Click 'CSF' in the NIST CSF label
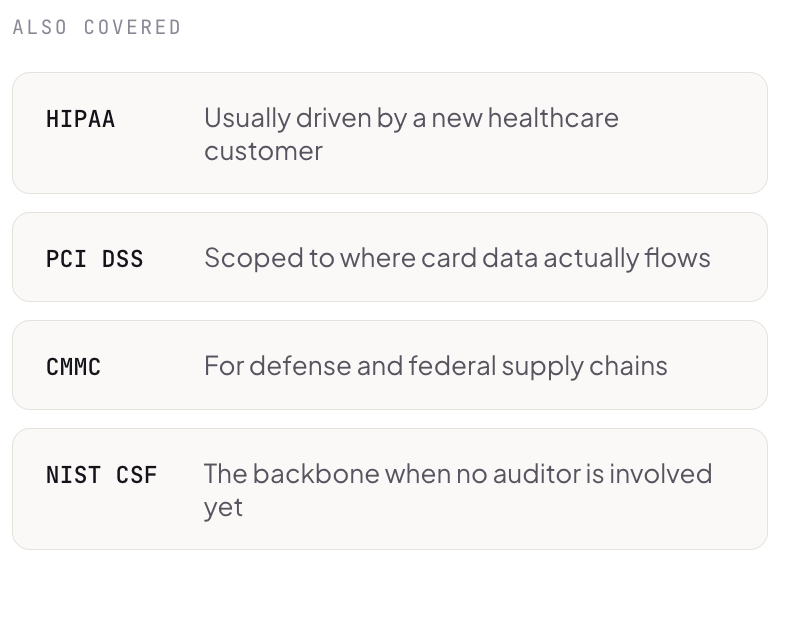Screen dimensions: 812x642 [136, 475]
